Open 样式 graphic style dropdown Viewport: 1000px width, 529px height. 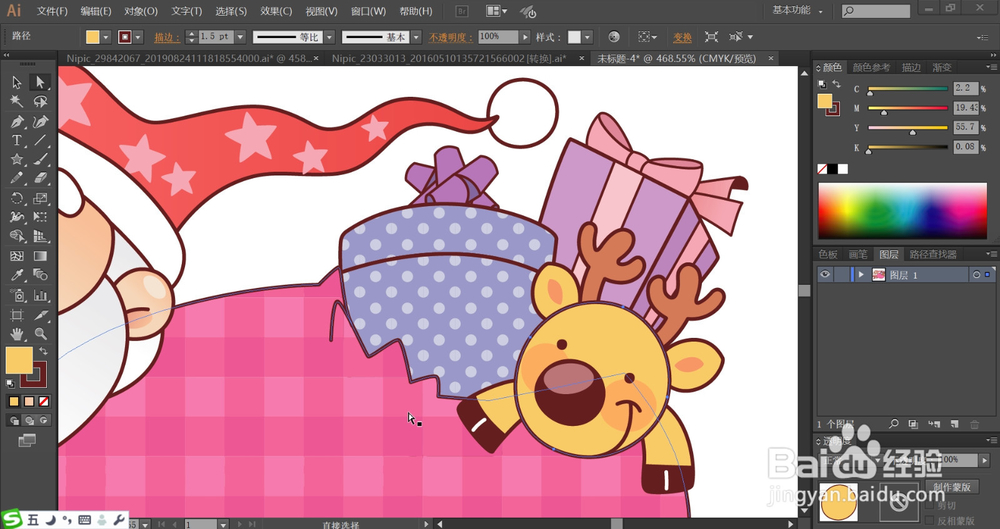(x=587, y=38)
